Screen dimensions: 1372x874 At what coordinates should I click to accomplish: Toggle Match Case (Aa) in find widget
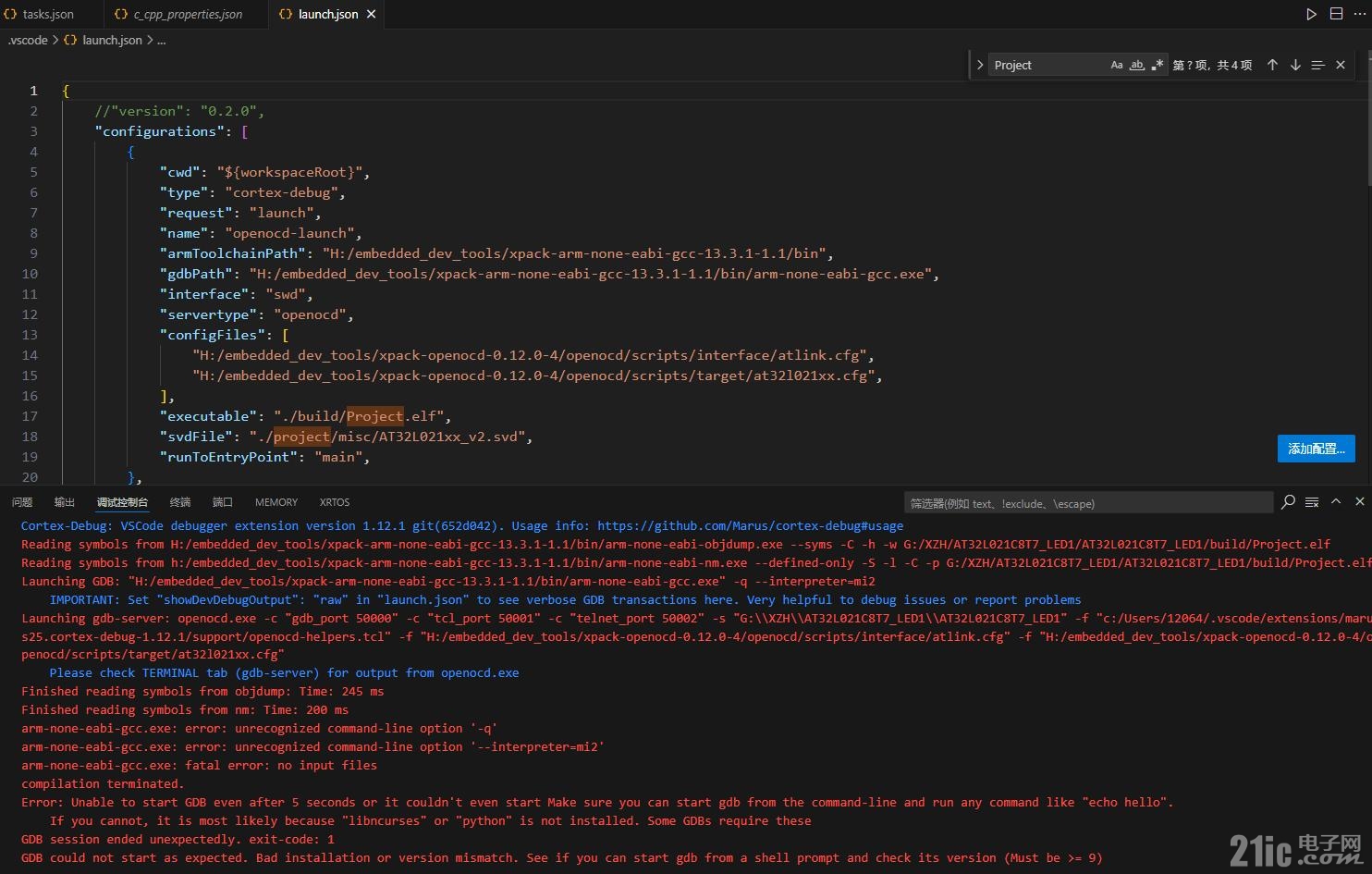(1117, 65)
